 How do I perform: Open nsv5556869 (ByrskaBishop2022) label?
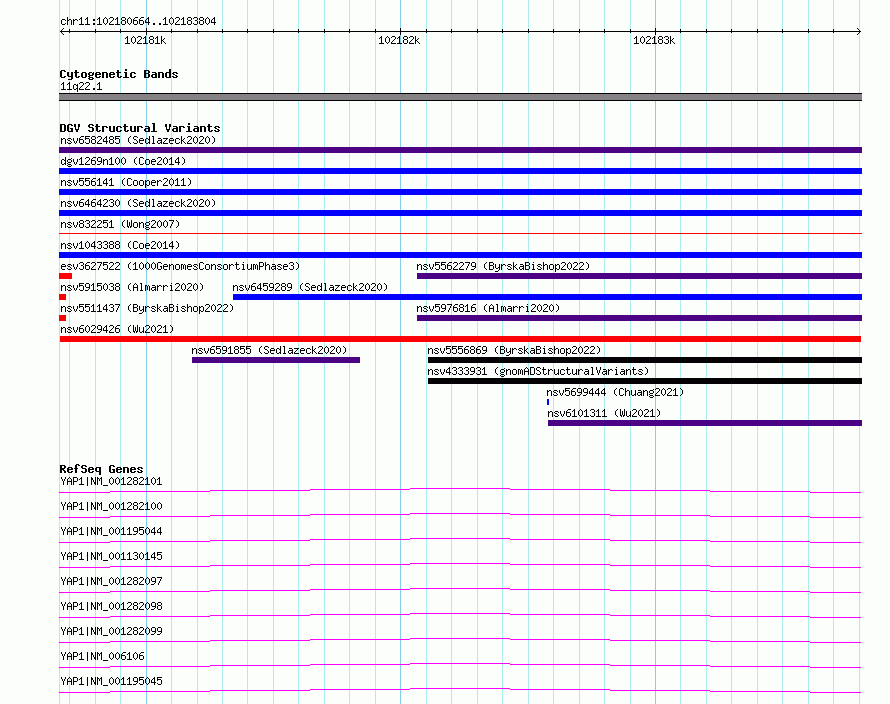pyautogui.click(x=514, y=350)
